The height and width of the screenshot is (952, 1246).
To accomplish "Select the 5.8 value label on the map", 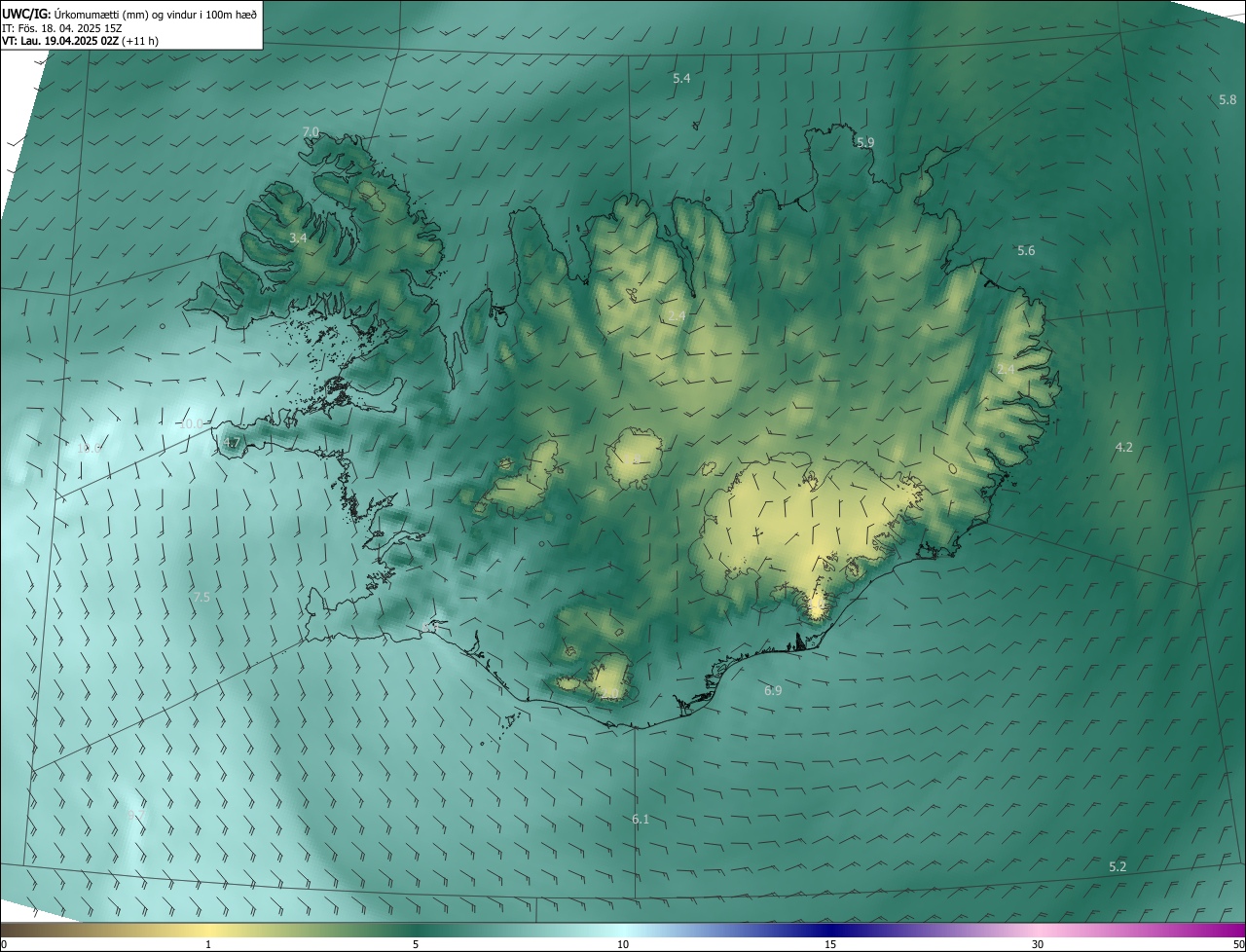I will point(1228,100).
